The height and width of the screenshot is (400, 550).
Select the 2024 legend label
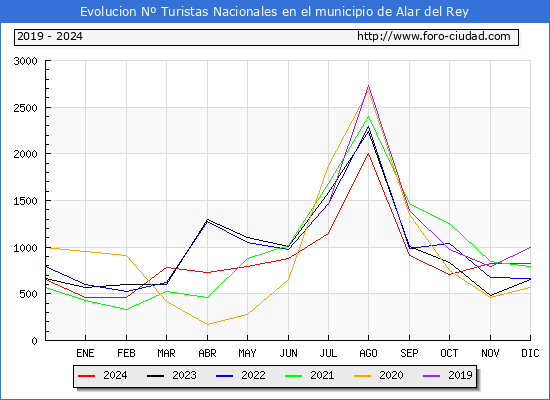coord(115,375)
